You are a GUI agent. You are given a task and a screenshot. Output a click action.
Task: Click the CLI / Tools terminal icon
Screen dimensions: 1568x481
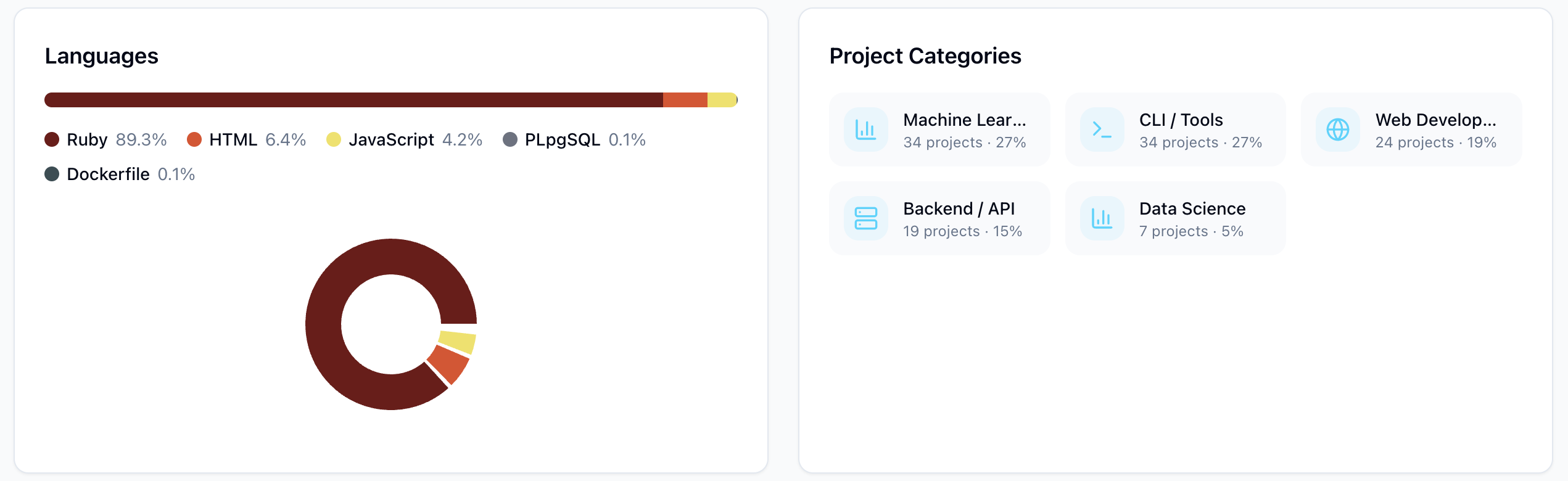(1102, 129)
